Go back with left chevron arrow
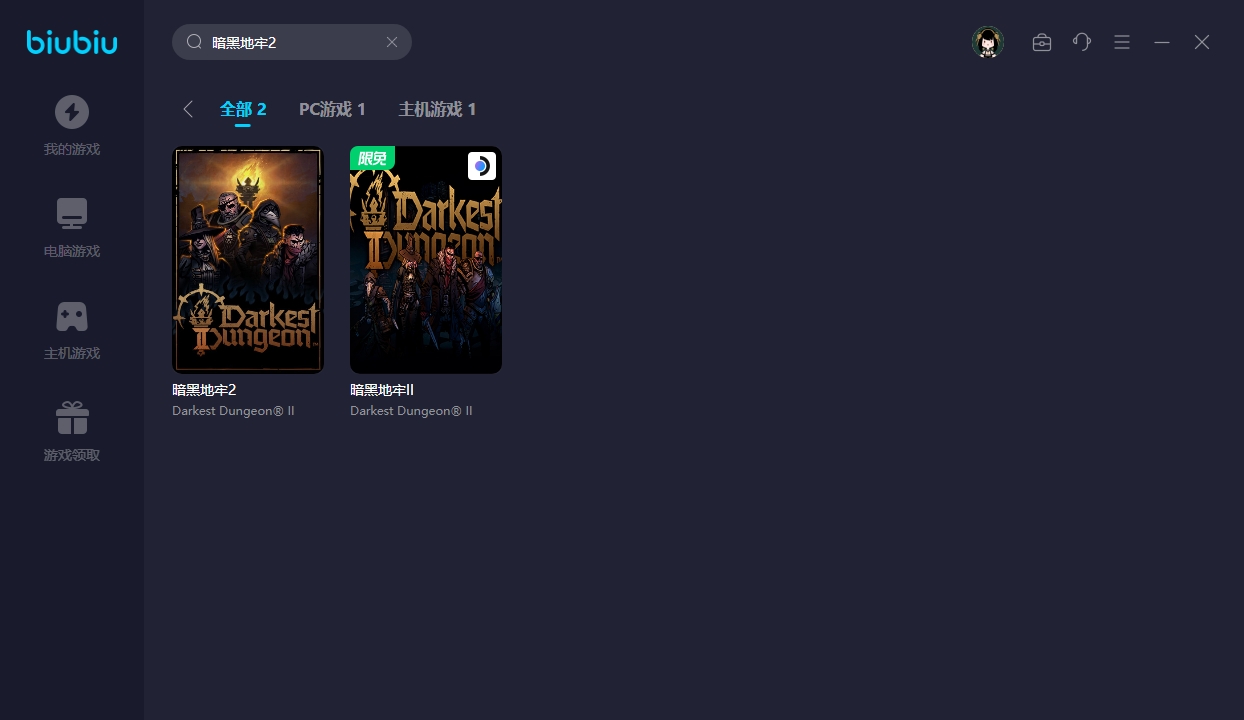The image size is (1244, 720). [188, 109]
